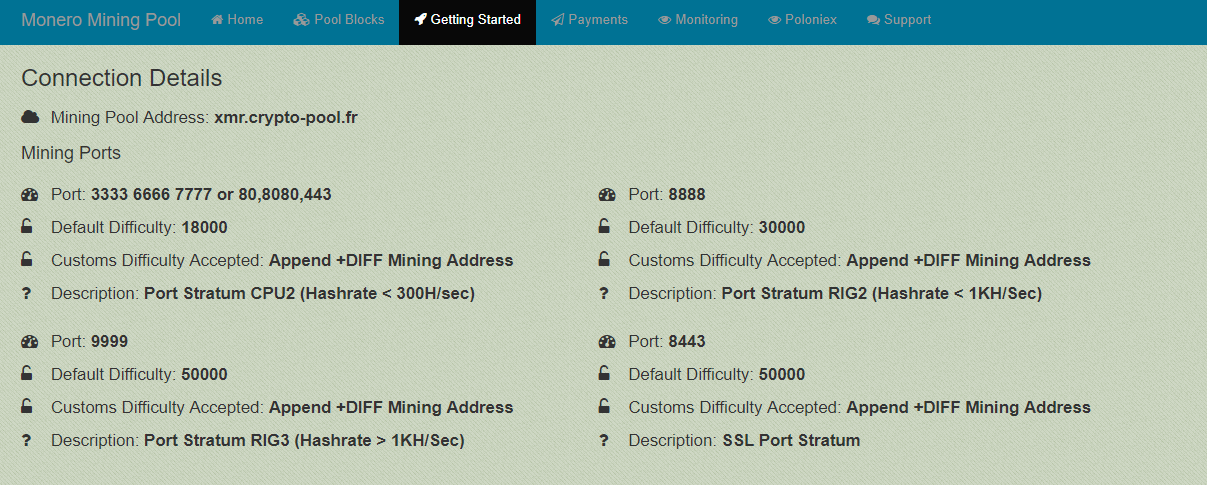Click the cubes icon beside Pool Blocks
The height and width of the screenshot is (485, 1207).
tap(302, 20)
